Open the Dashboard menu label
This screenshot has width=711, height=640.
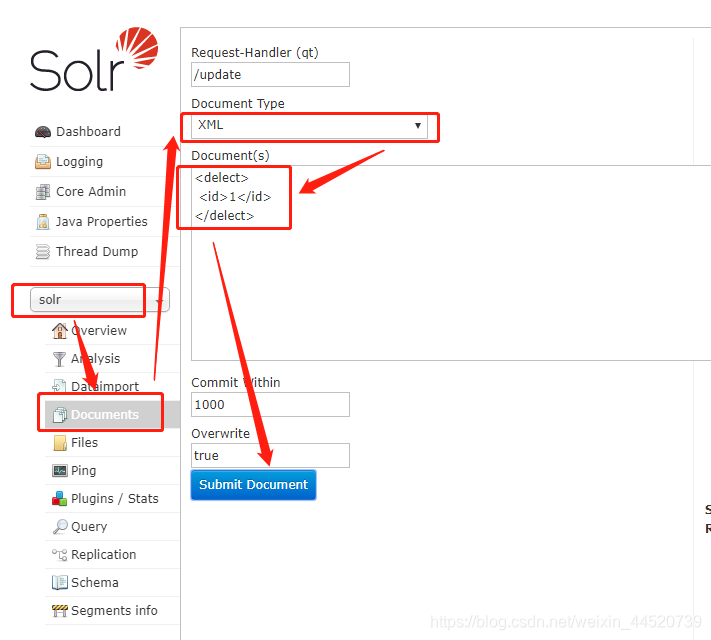pos(88,132)
